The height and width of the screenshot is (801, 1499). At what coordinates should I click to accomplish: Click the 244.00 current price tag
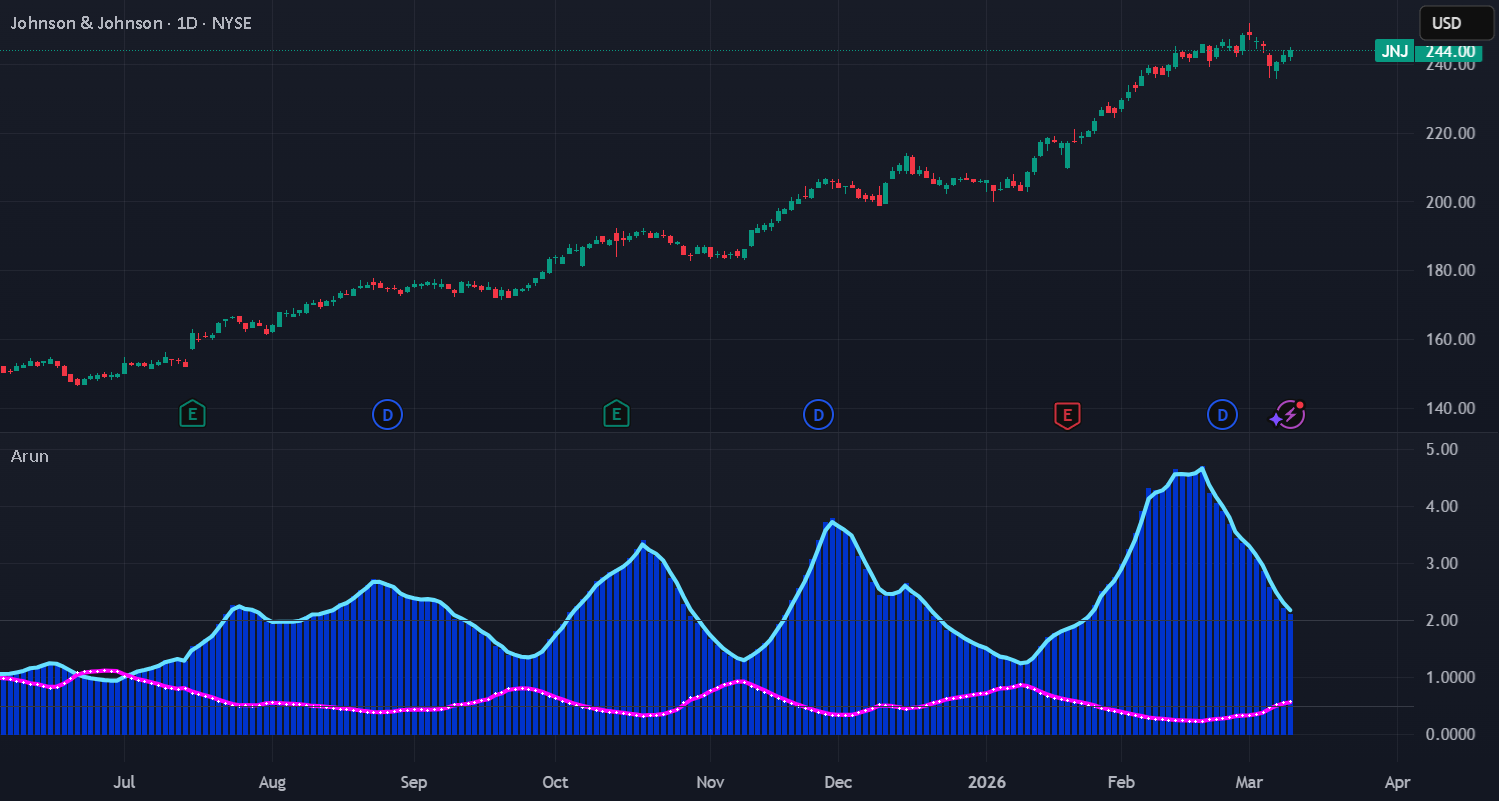[1449, 51]
